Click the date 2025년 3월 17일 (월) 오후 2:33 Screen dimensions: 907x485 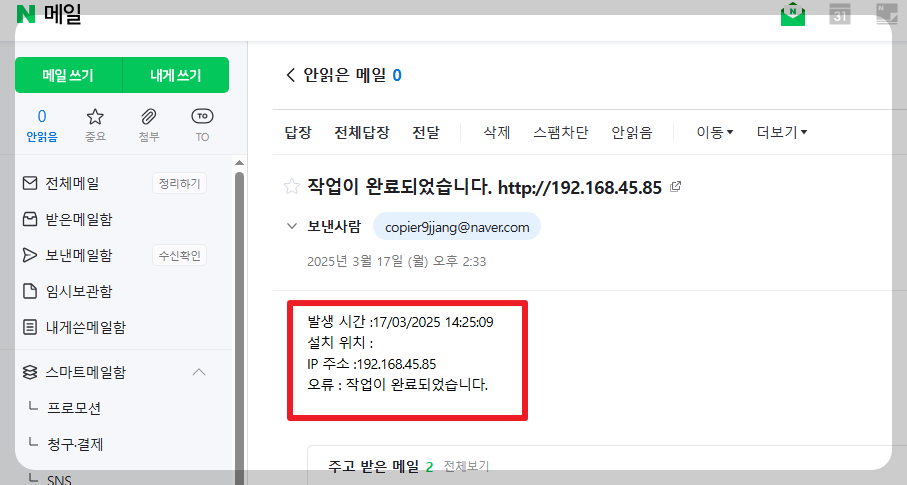(x=396, y=261)
